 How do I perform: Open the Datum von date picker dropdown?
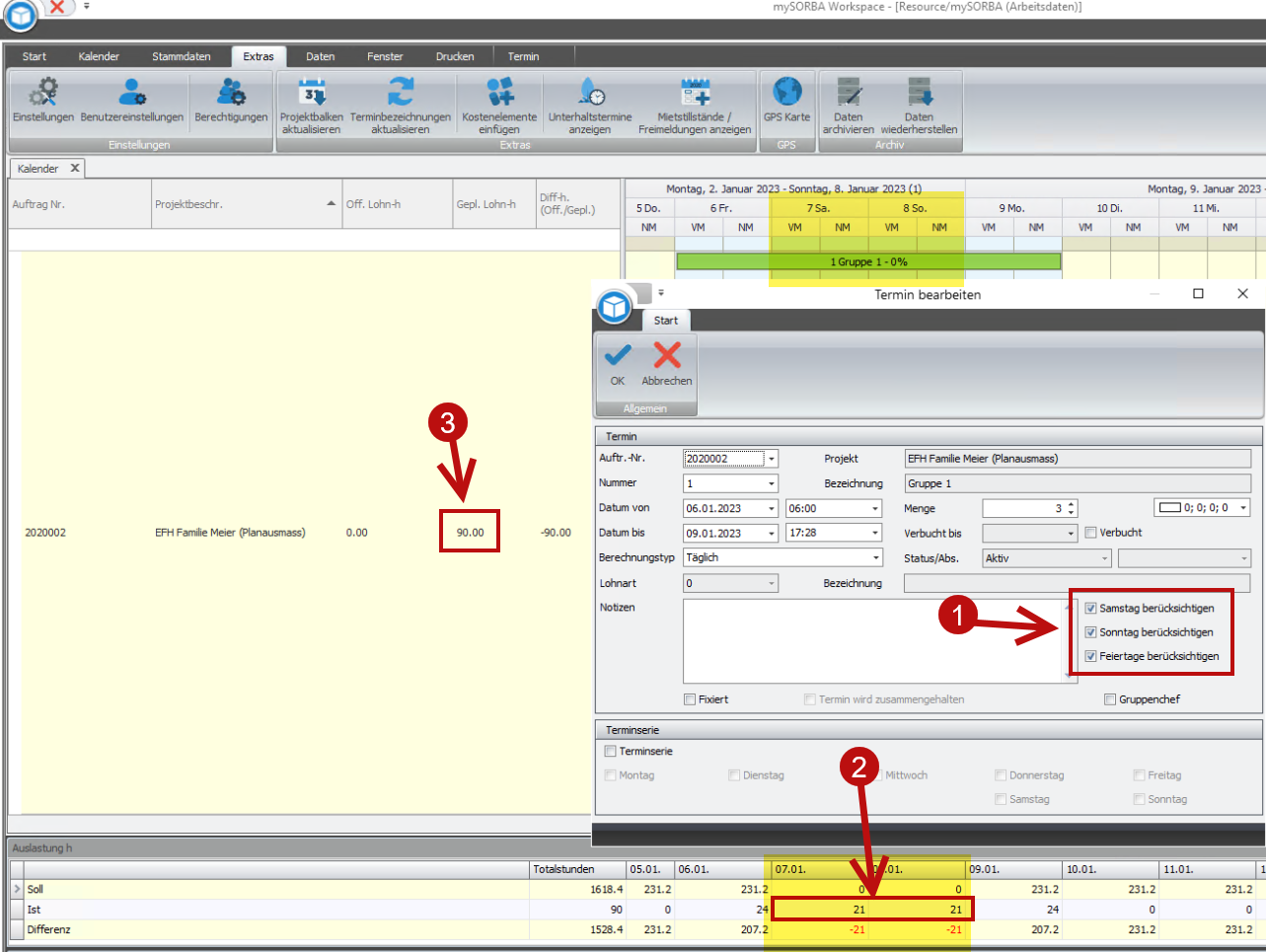(x=772, y=509)
